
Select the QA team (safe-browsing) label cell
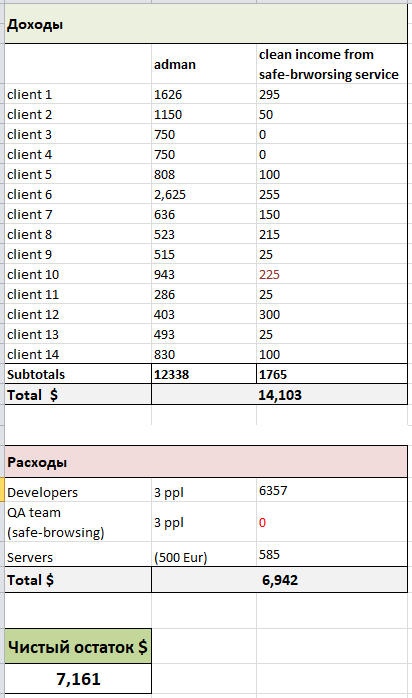[x=78, y=522]
